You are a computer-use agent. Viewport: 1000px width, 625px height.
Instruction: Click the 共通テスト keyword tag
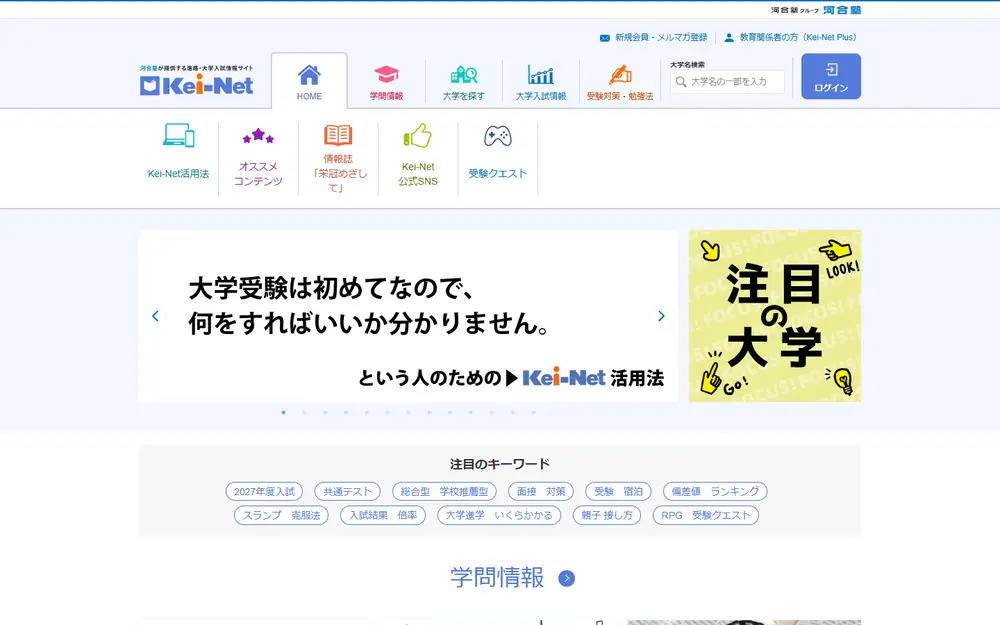348,492
